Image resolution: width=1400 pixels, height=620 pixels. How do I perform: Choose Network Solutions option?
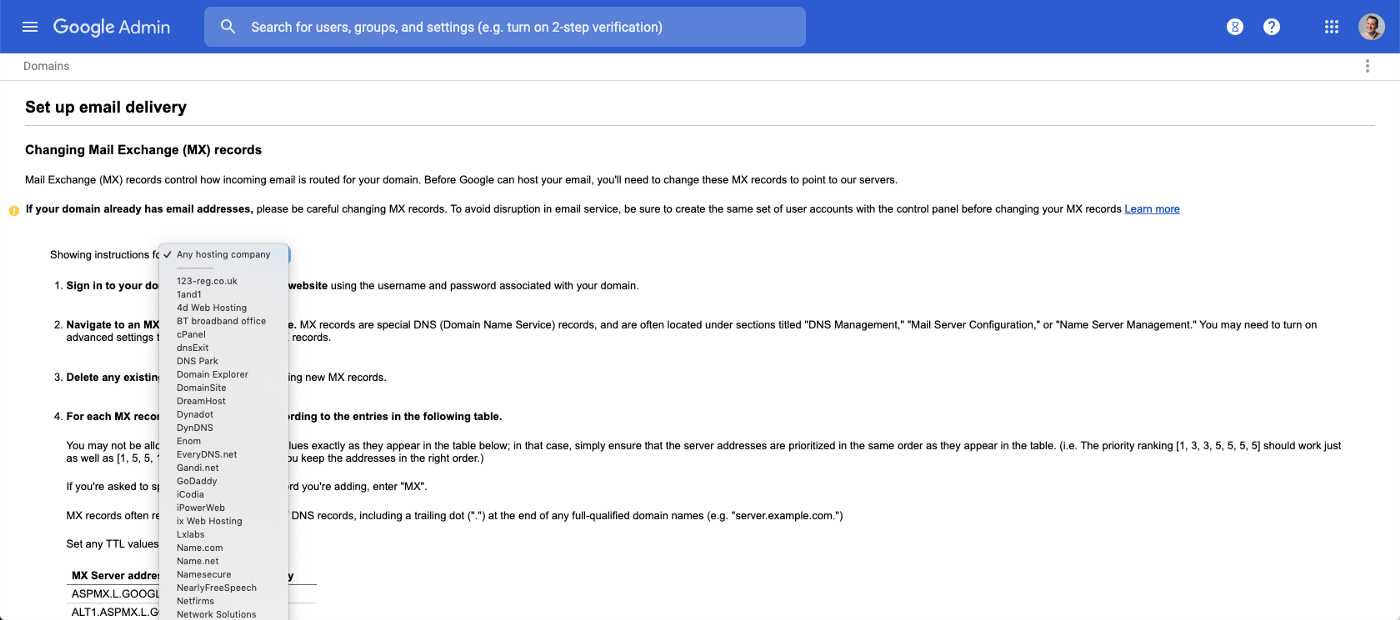(x=217, y=614)
